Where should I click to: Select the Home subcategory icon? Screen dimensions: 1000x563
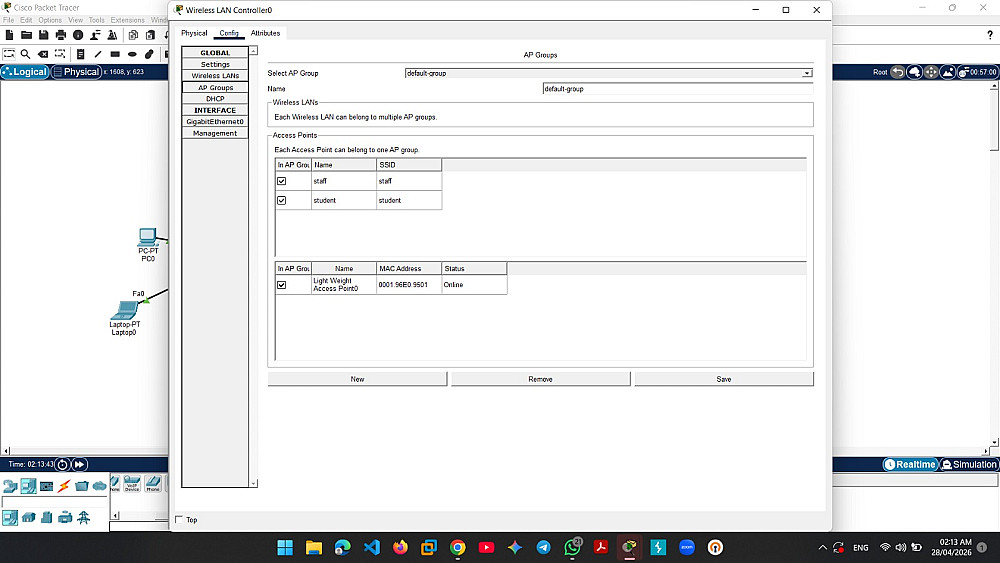[28, 518]
